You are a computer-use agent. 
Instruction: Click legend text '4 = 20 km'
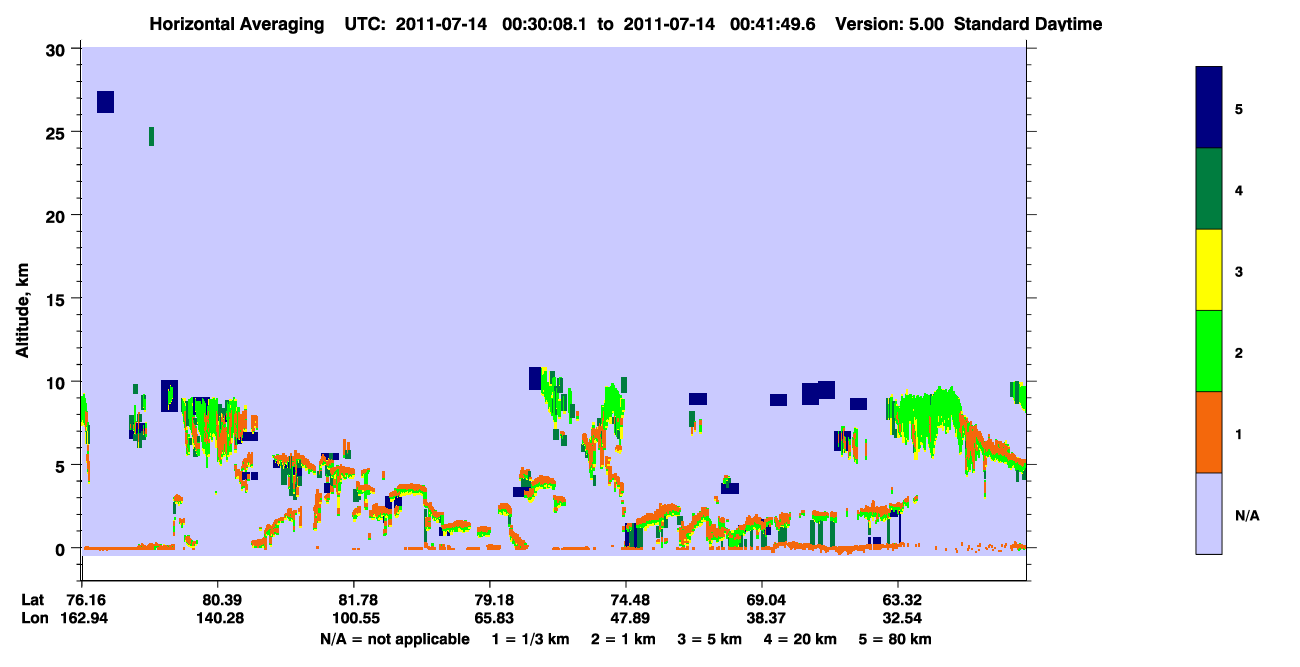pyautogui.click(x=800, y=639)
